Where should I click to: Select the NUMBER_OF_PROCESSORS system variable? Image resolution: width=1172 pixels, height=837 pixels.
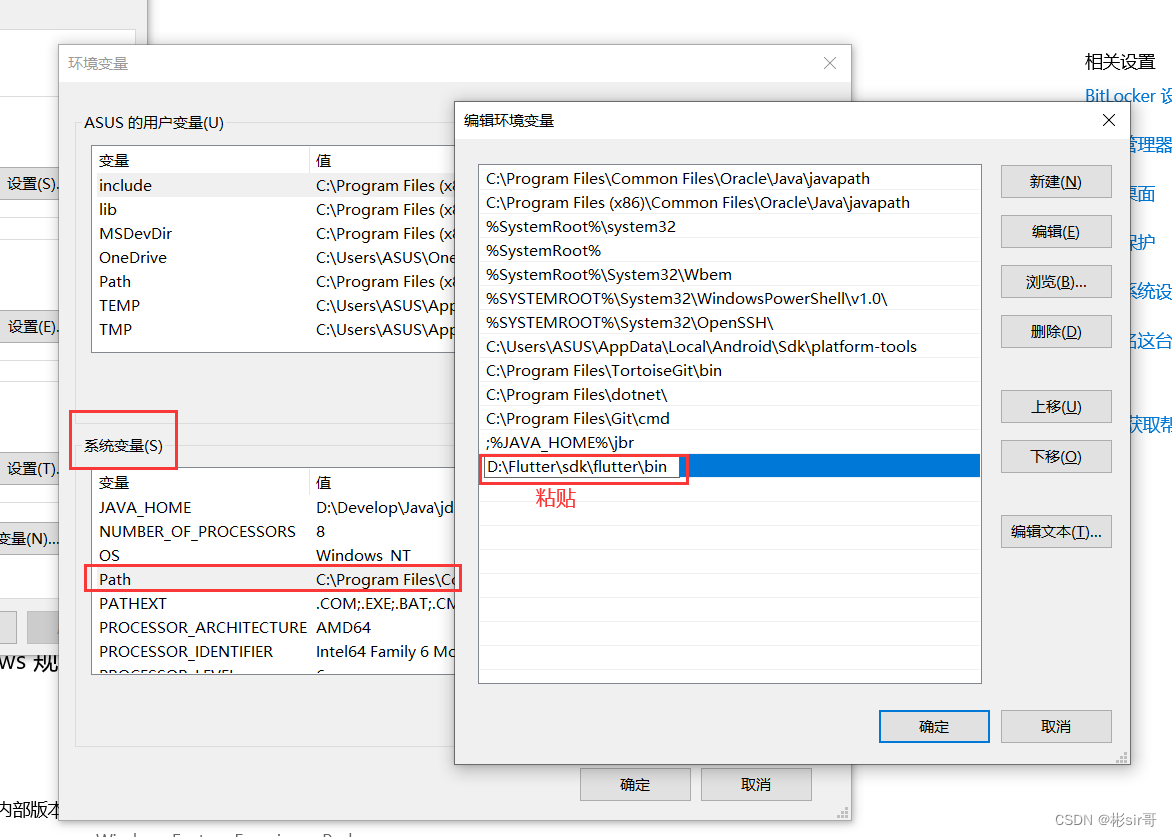tap(274, 531)
